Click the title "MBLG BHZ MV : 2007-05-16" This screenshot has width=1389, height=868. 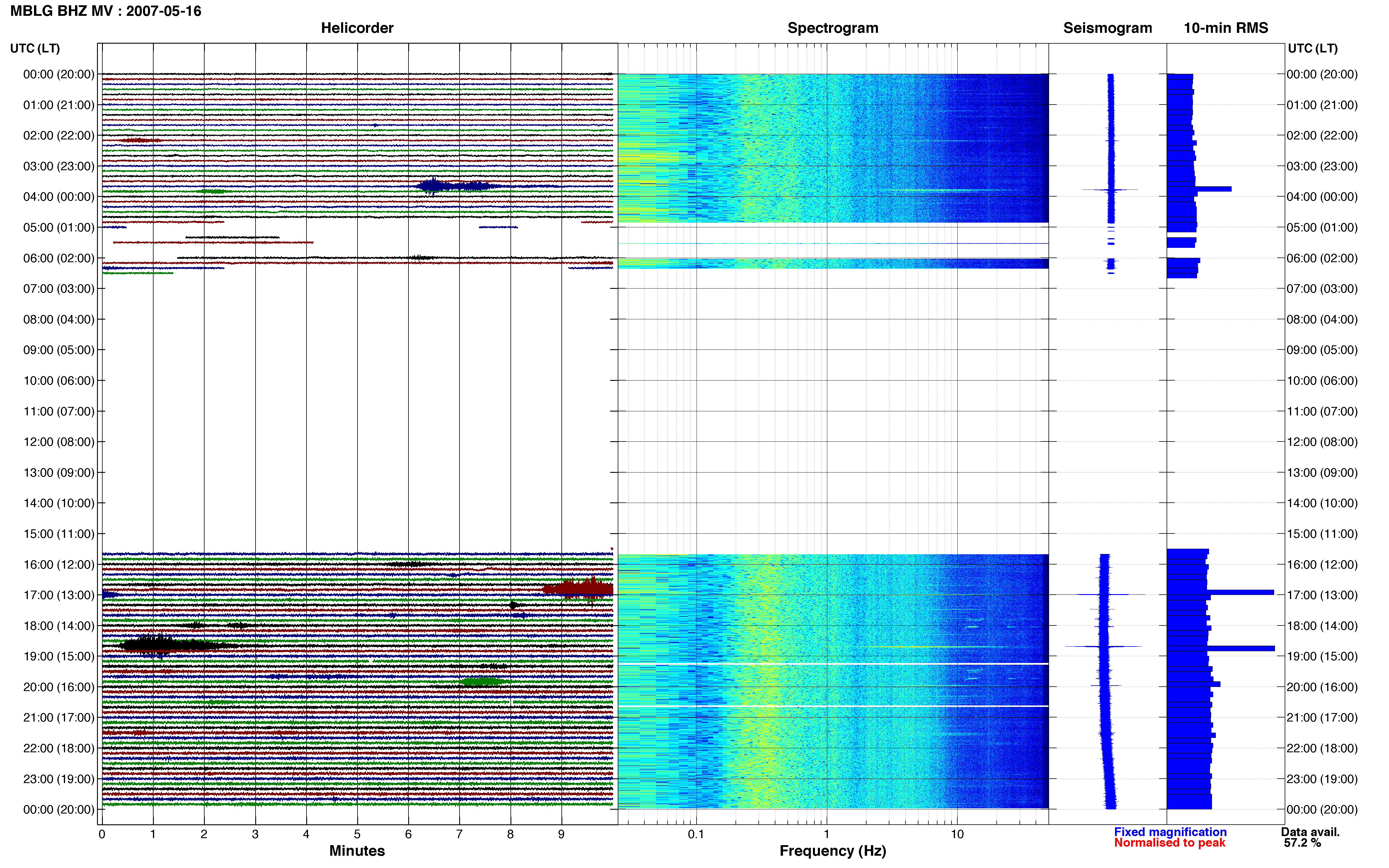(106, 11)
